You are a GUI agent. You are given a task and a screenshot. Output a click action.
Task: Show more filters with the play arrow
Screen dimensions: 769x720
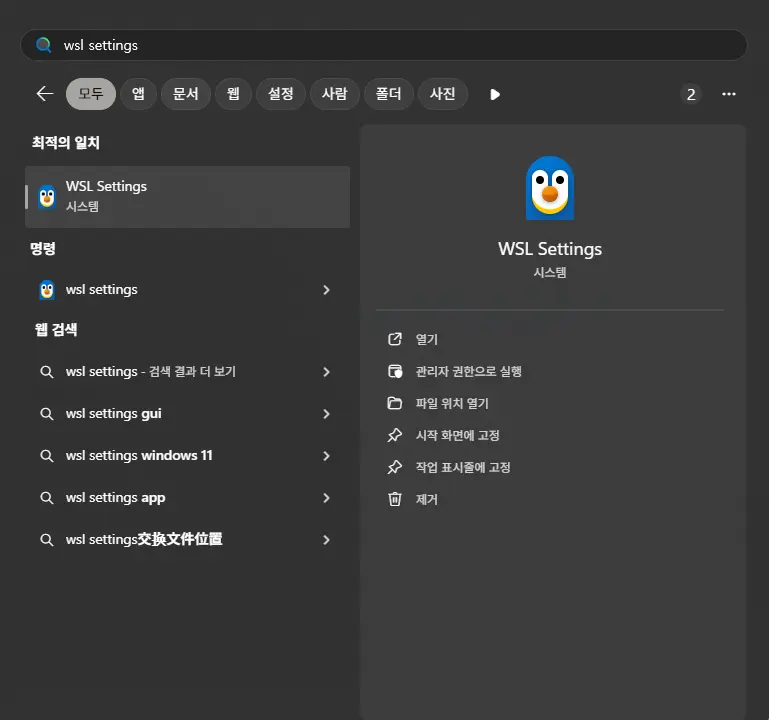click(495, 94)
